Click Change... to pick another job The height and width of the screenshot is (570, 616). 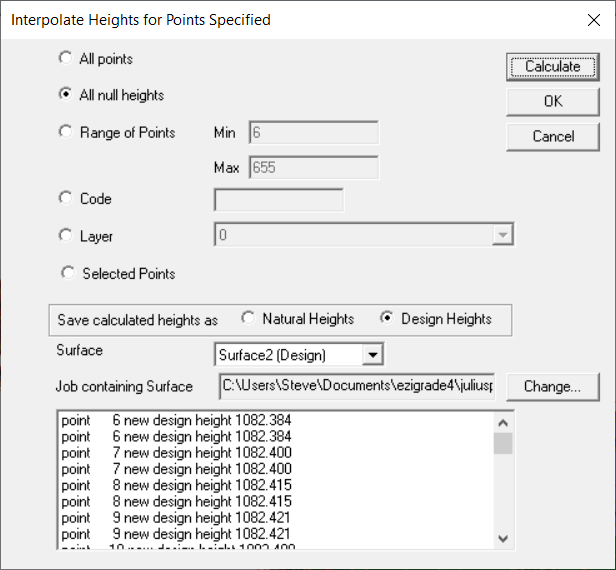point(552,386)
